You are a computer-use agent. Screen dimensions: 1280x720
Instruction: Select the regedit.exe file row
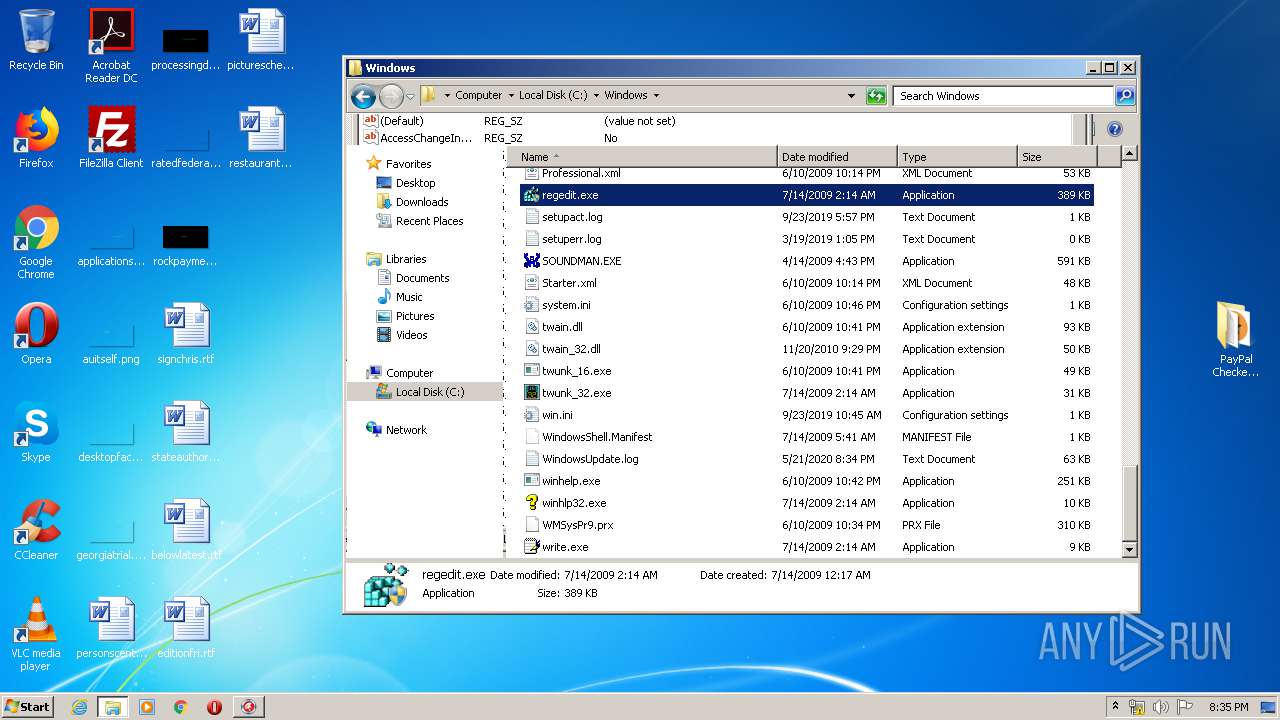[806, 195]
